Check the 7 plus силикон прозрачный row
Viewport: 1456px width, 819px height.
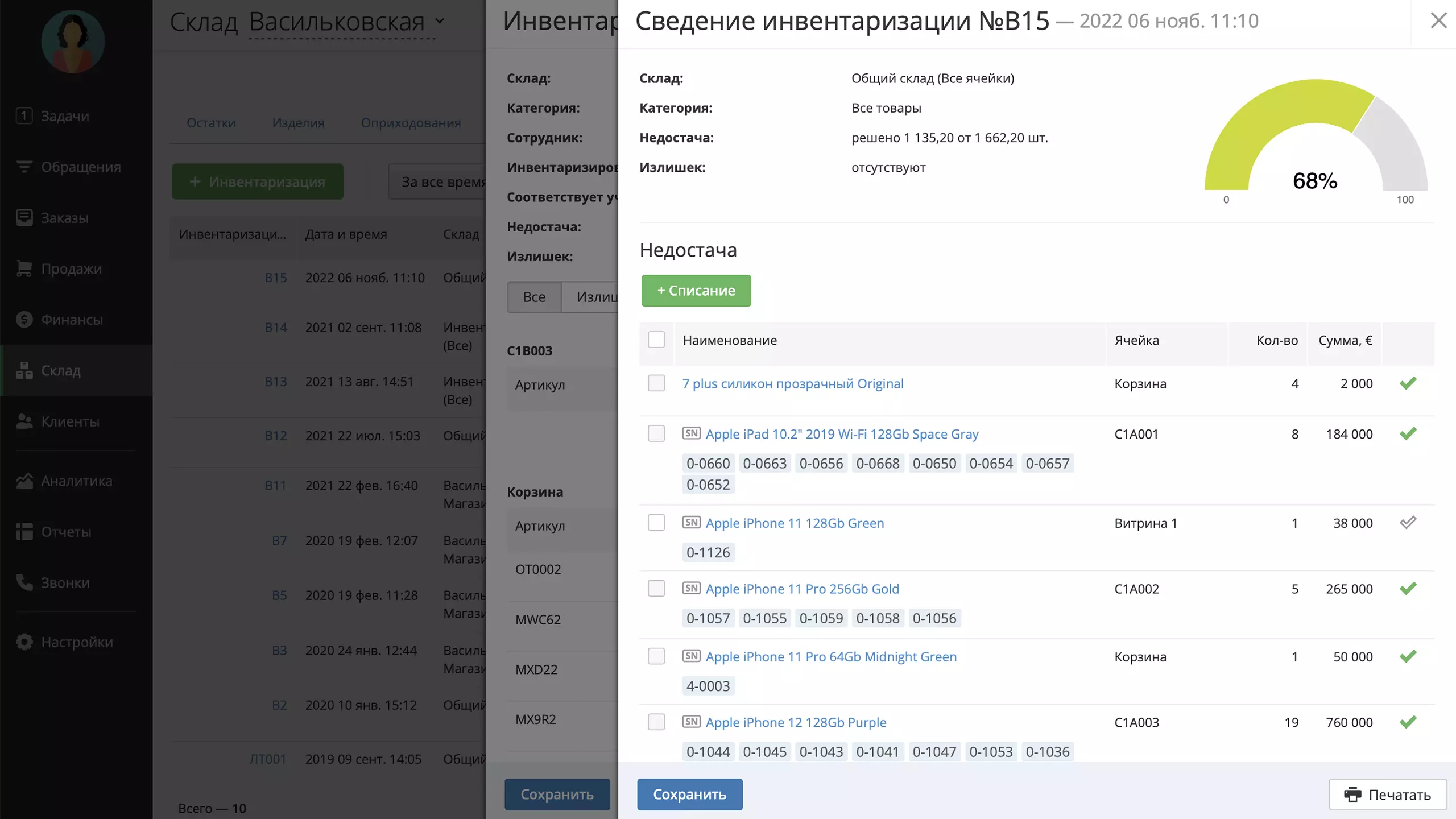[656, 383]
